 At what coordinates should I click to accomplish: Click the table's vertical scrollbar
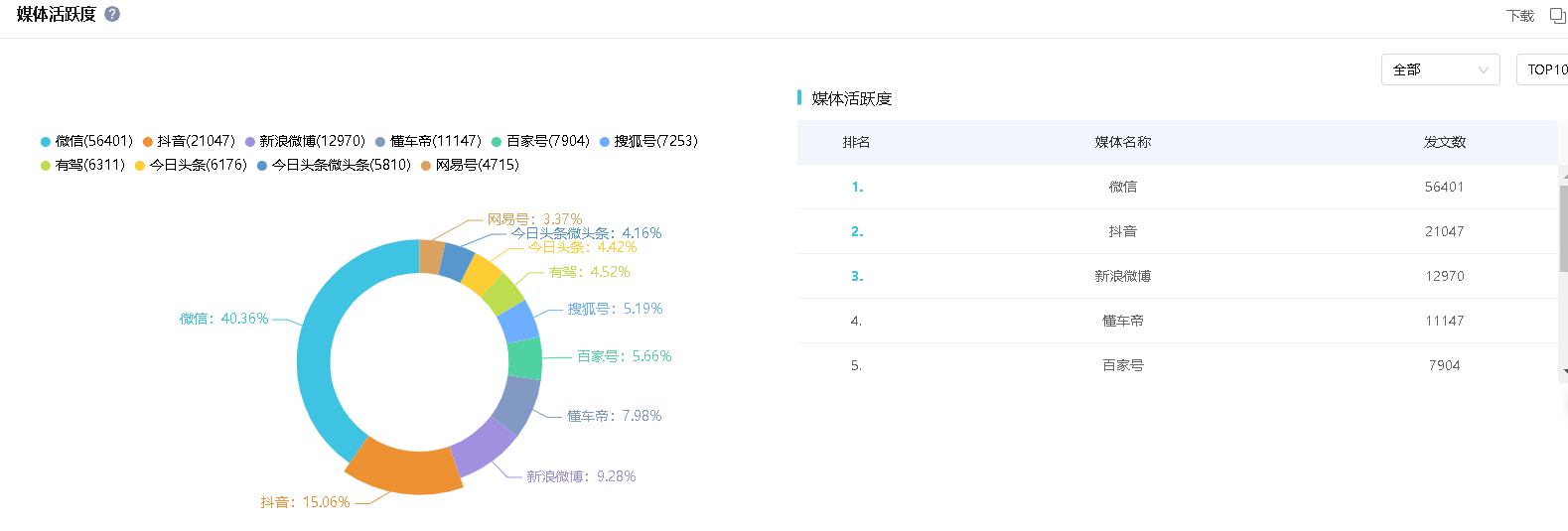1563,228
